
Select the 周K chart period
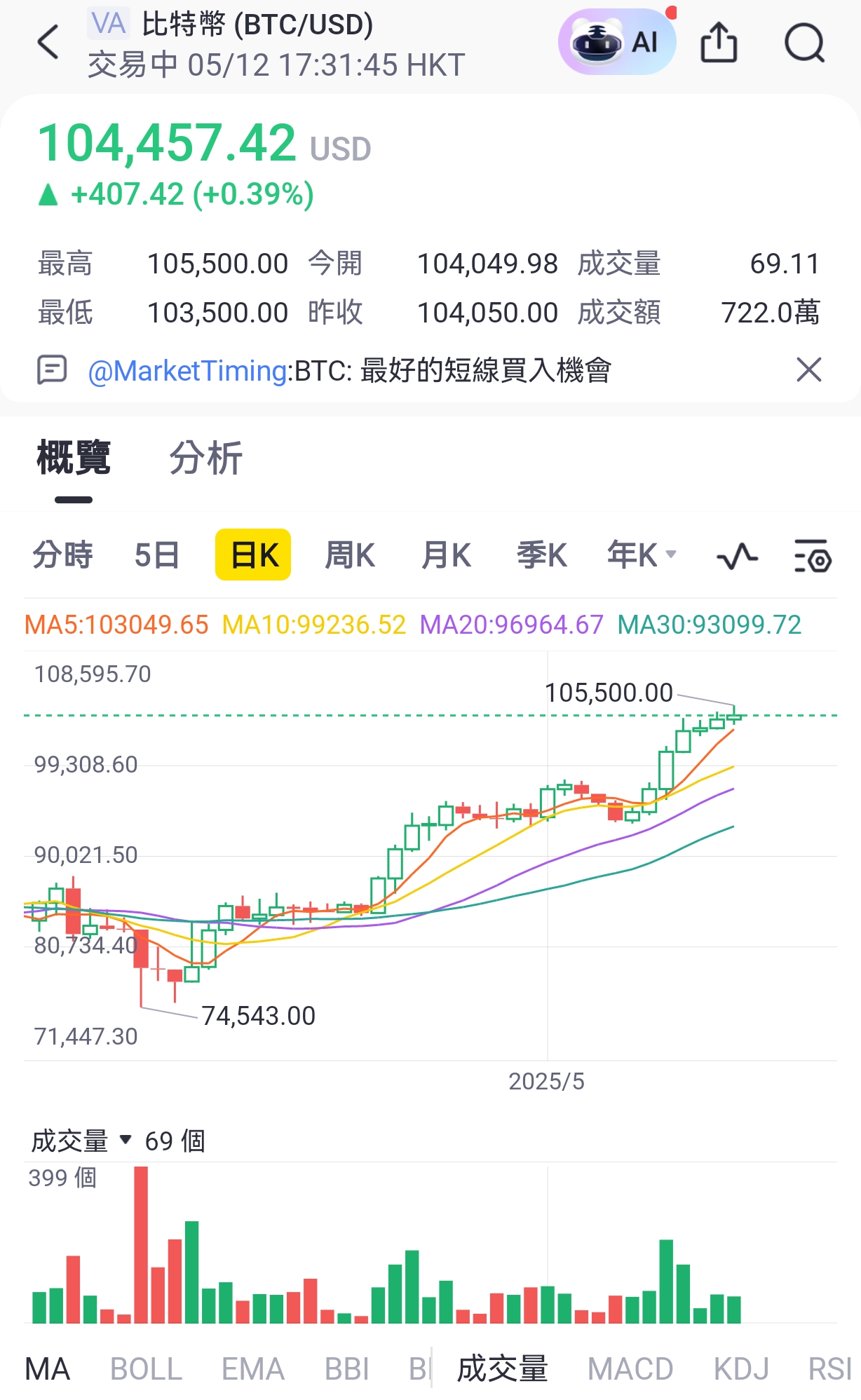350,555
